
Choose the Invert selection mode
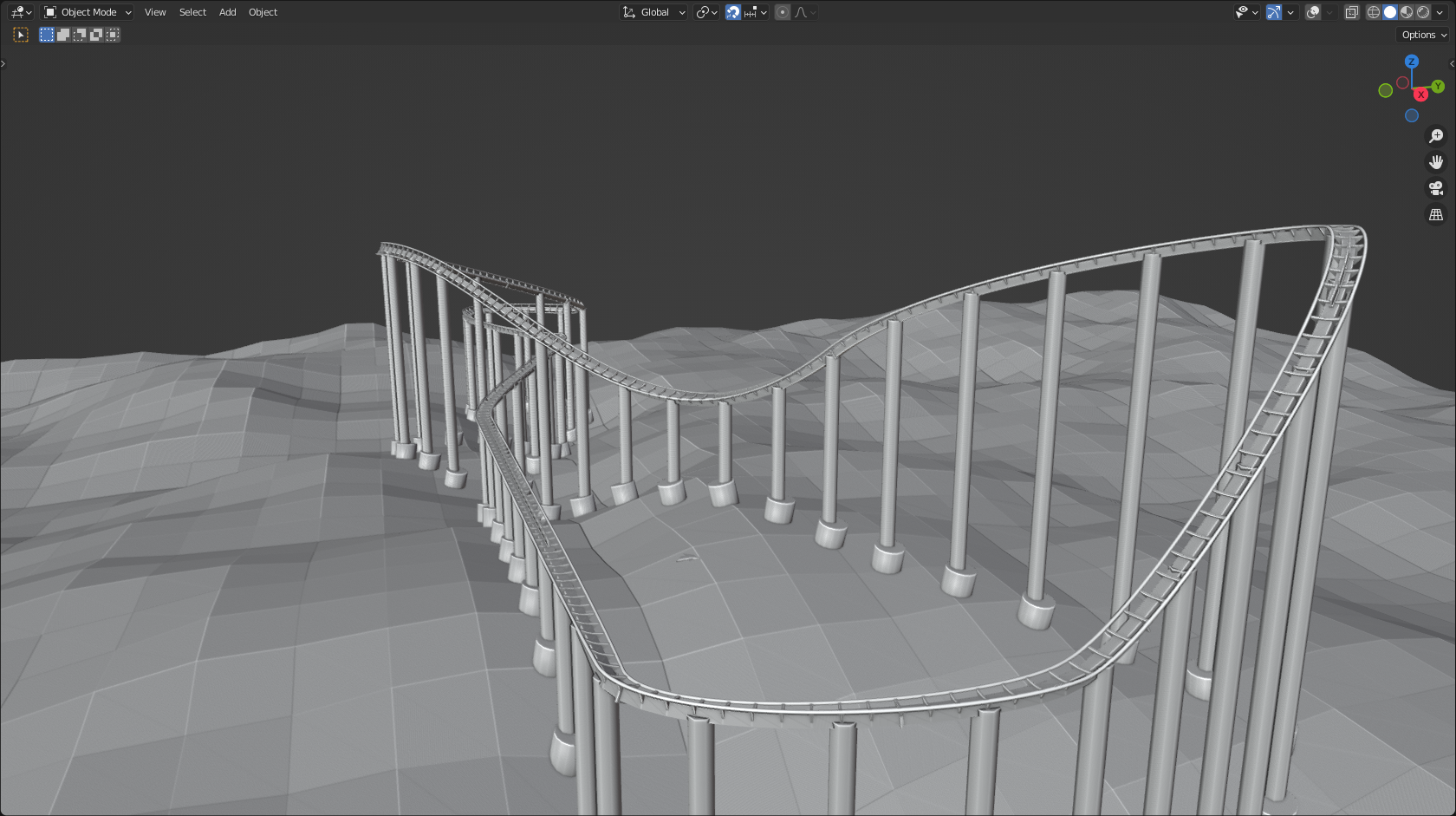pos(96,35)
